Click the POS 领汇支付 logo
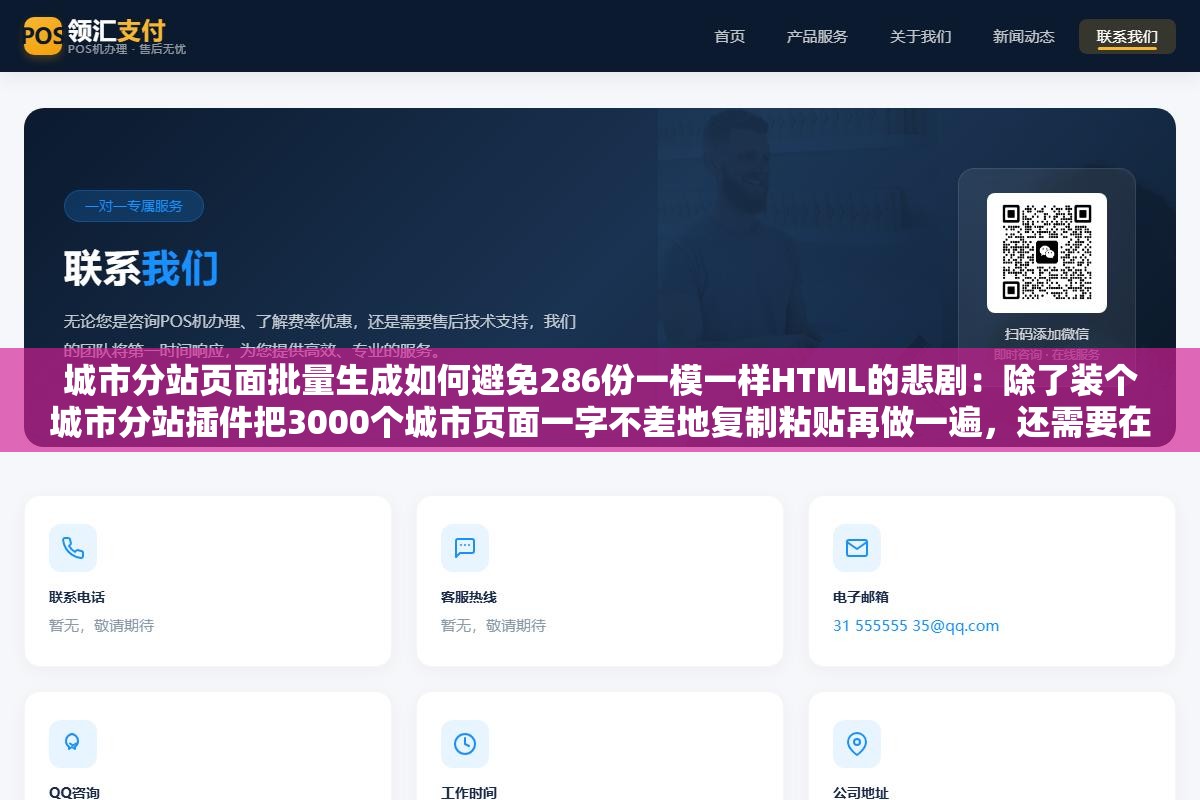This screenshot has height=800, width=1200. [x=105, y=36]
